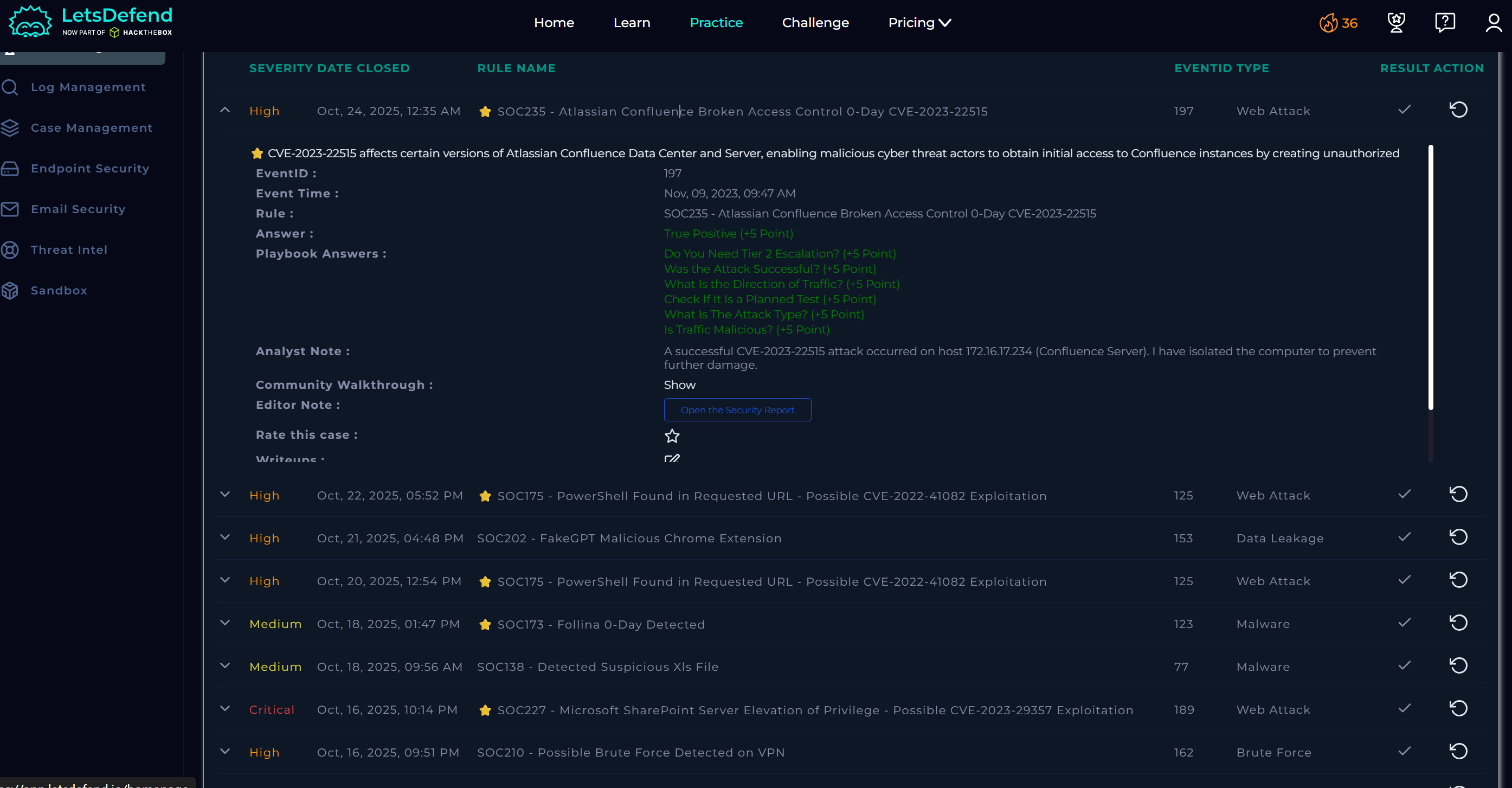Open the badges trophy icon
Image resolution: width=1512 pixels, height=788 pixels.
(x=1397, y=22)
